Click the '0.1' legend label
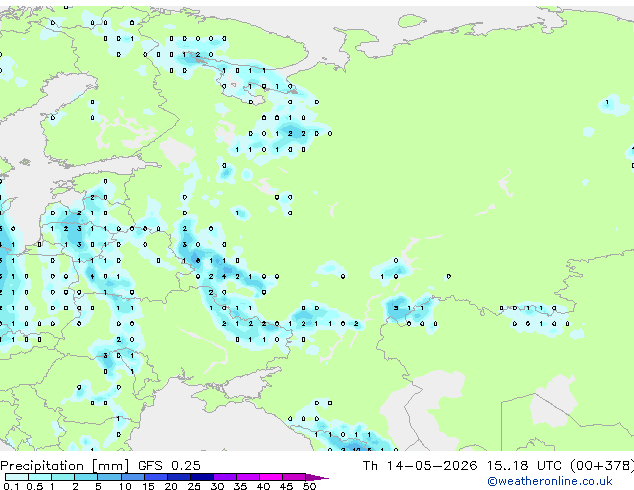The width and height of the screenshot is (634, 490). (11, 486)
